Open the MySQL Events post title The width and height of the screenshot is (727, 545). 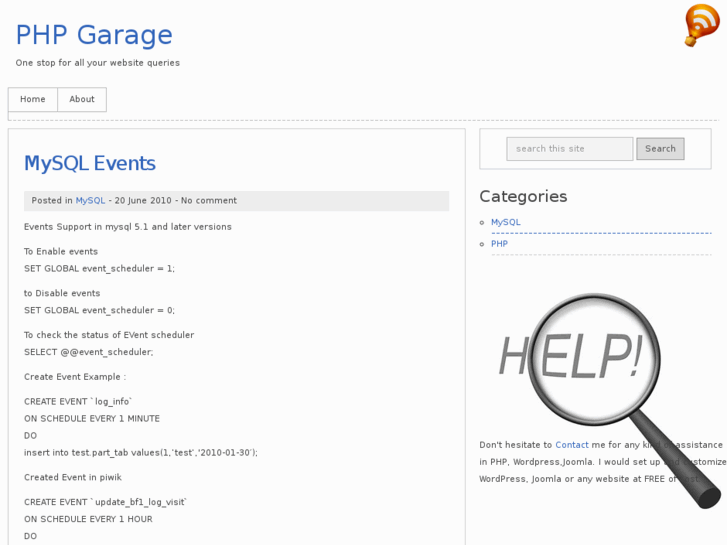pos(90,164)
